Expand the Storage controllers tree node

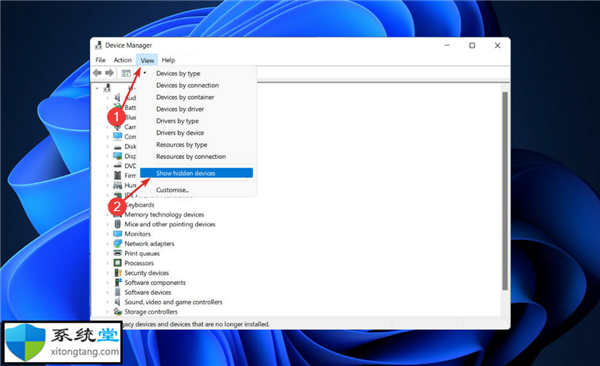point(108,312)
